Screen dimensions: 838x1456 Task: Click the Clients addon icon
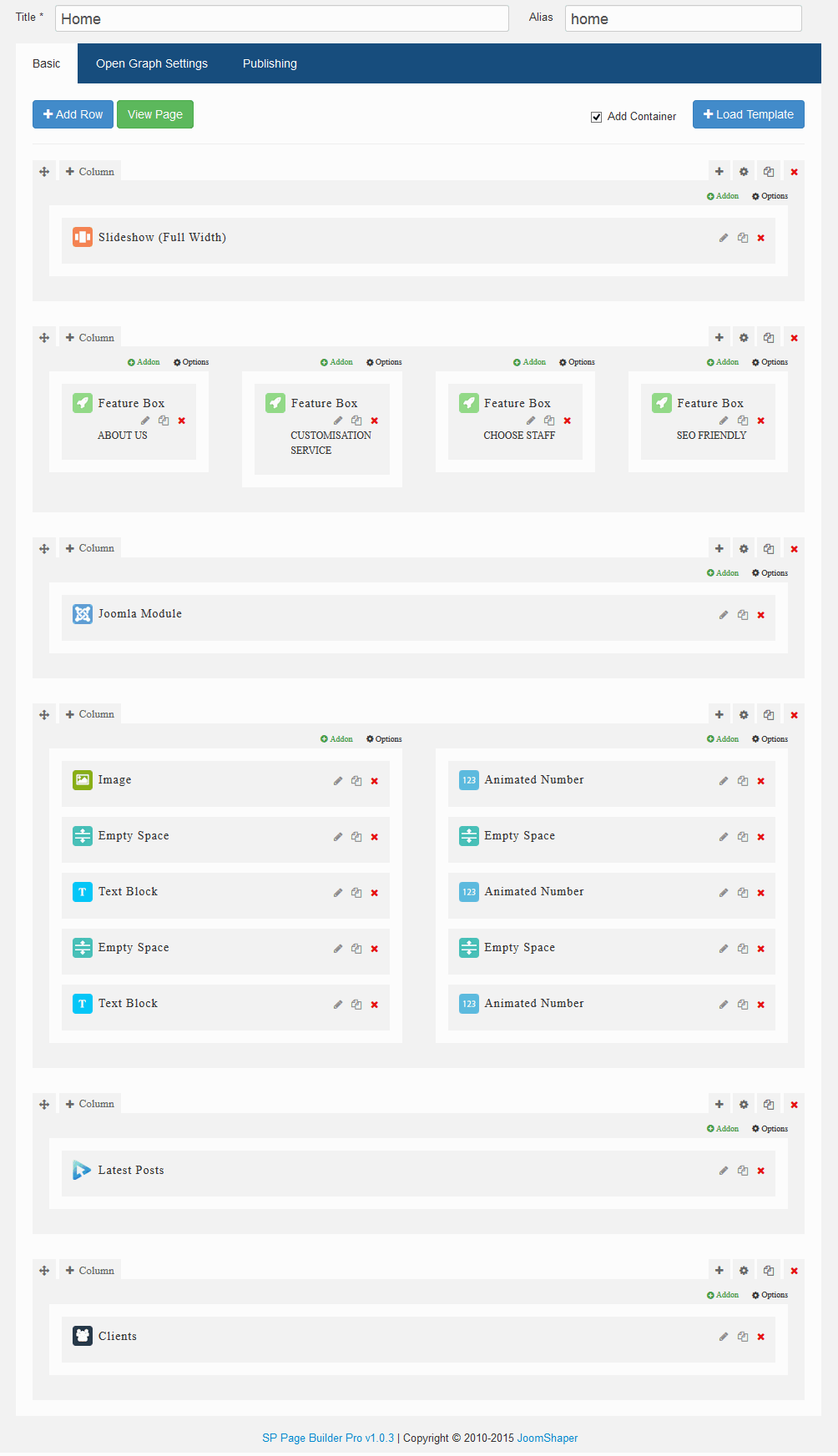click(x=83, y=1336)
